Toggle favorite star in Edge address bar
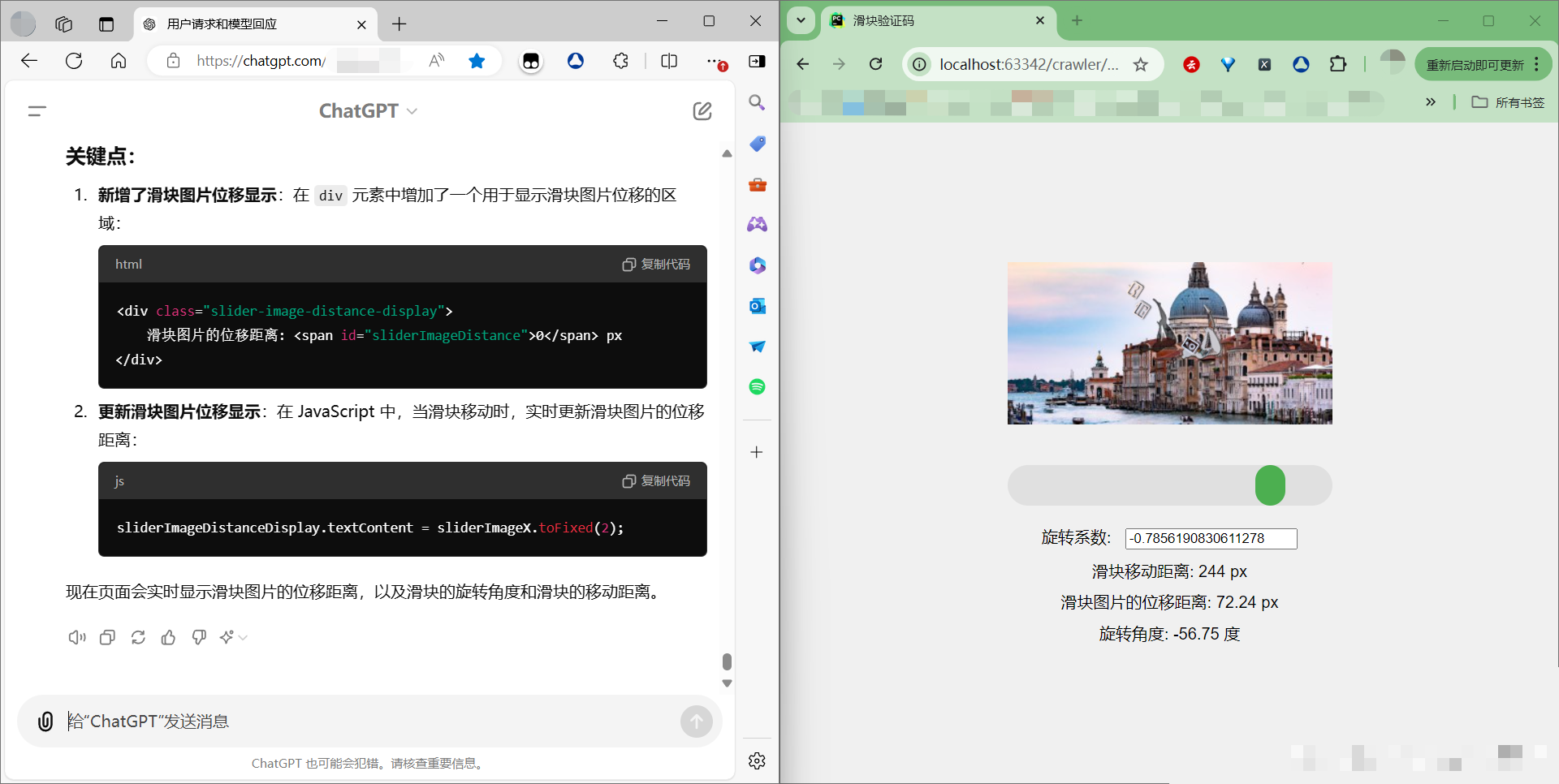The image size is (1559, 784). pos(477,61)
